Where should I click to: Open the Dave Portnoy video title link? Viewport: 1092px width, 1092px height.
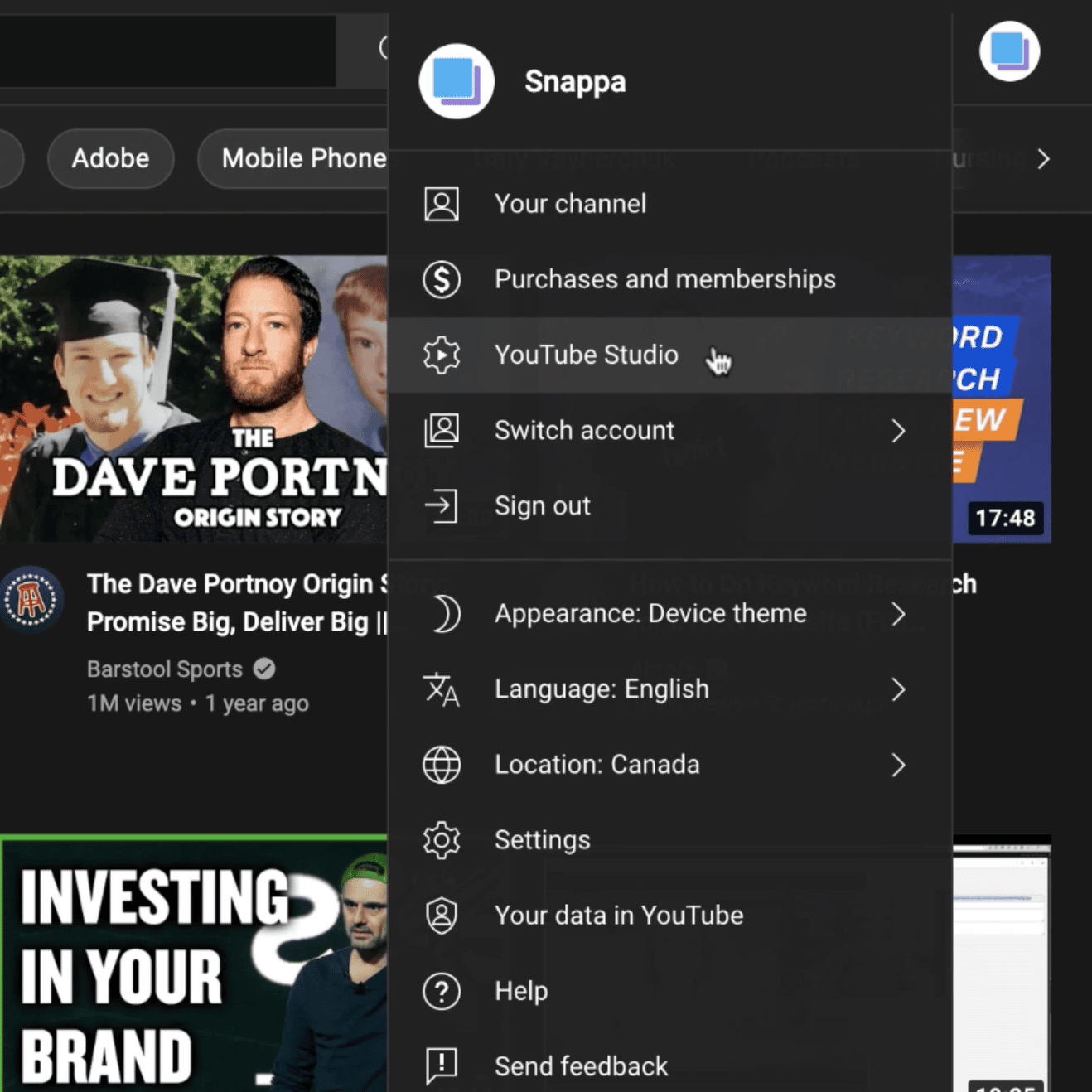(238, 602)
